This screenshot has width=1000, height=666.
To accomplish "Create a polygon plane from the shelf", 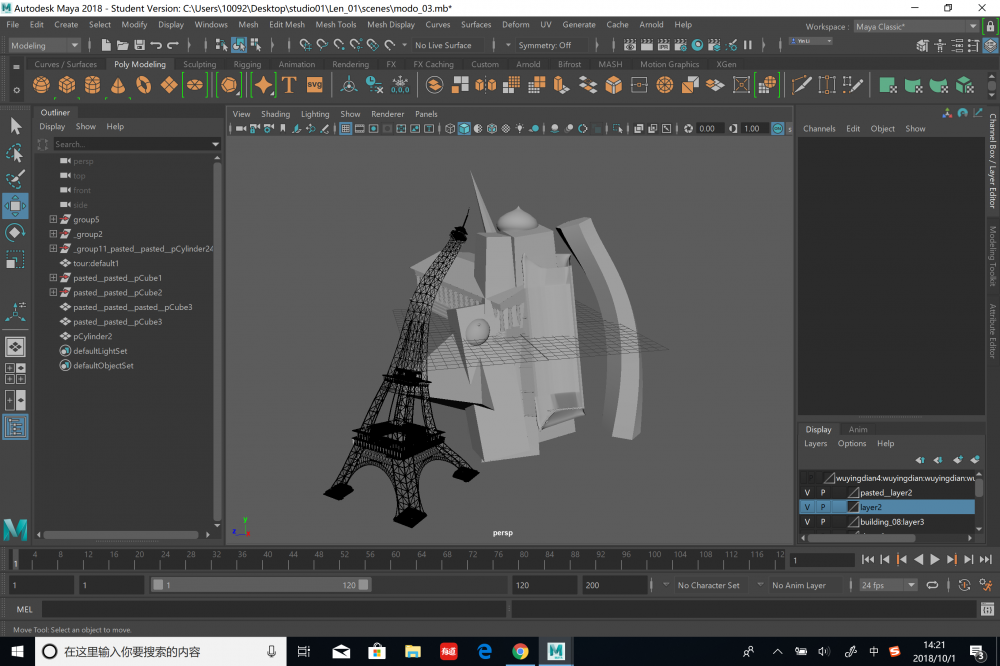I will (169, 85).
